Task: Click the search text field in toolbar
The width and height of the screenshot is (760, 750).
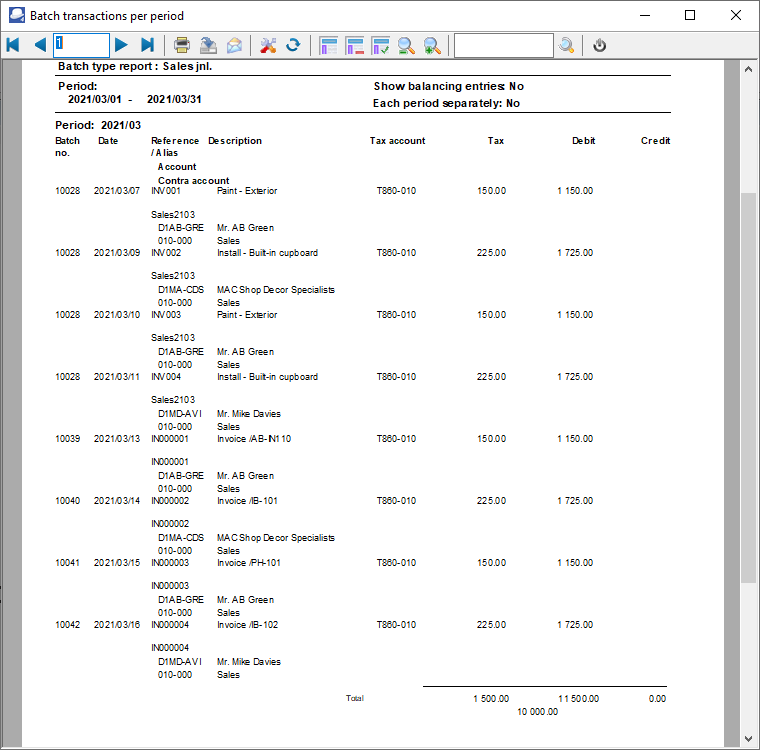Action: click(x=503, y=45)
